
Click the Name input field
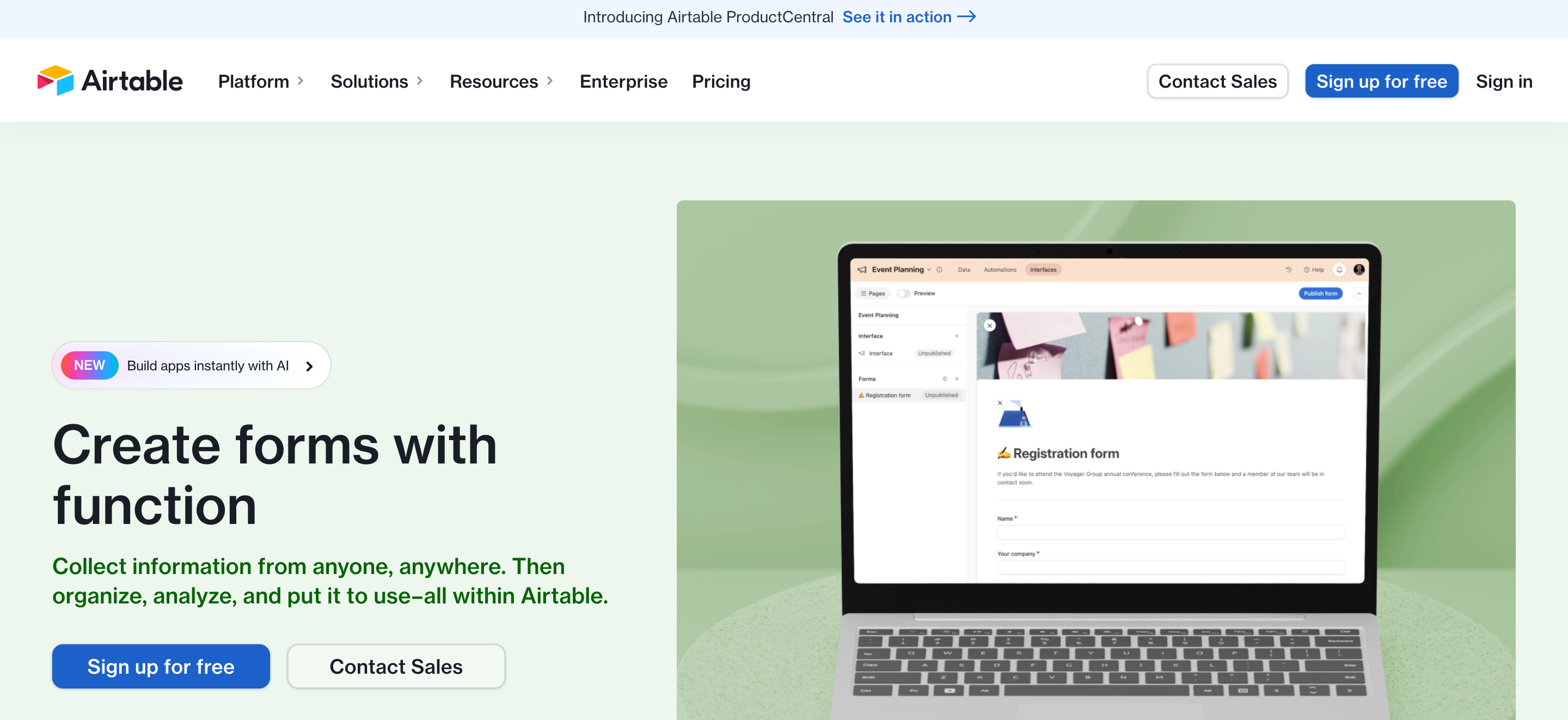point(1171,533)
